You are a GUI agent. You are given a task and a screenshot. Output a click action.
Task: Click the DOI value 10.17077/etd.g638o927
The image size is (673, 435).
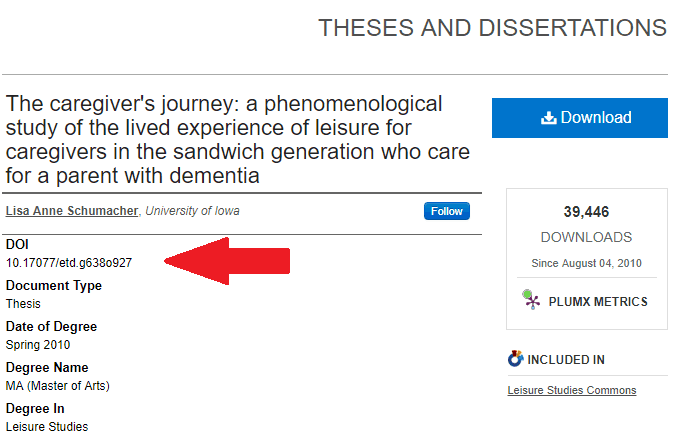coord(69,262)
